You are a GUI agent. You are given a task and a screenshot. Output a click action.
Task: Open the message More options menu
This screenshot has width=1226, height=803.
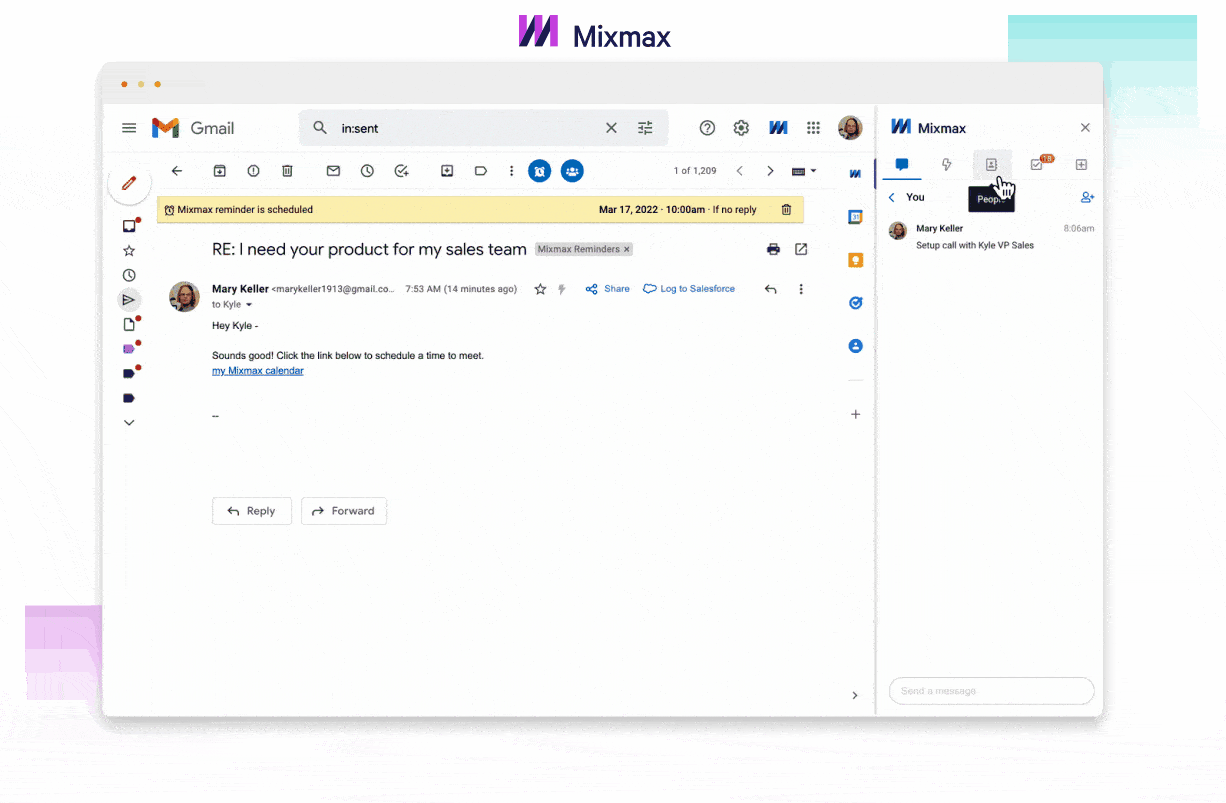click(801, 289)
